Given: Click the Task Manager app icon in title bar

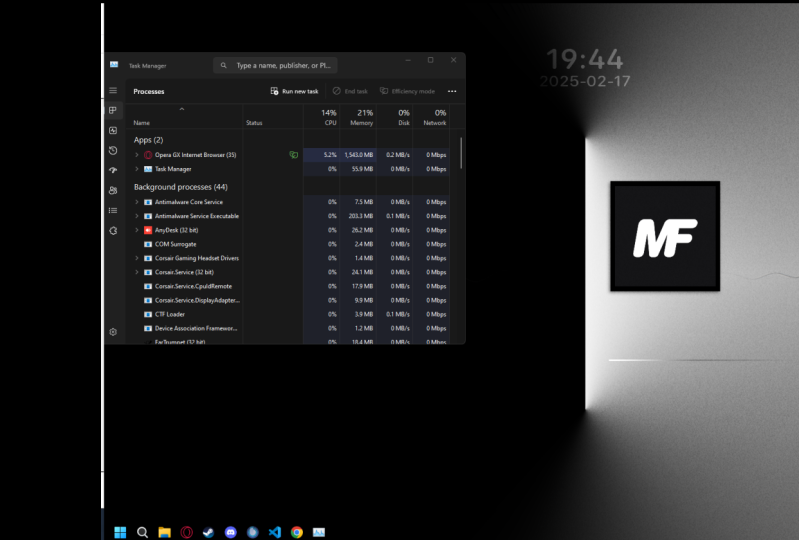Looking at the screenshot, I should [x=114, y=64].
